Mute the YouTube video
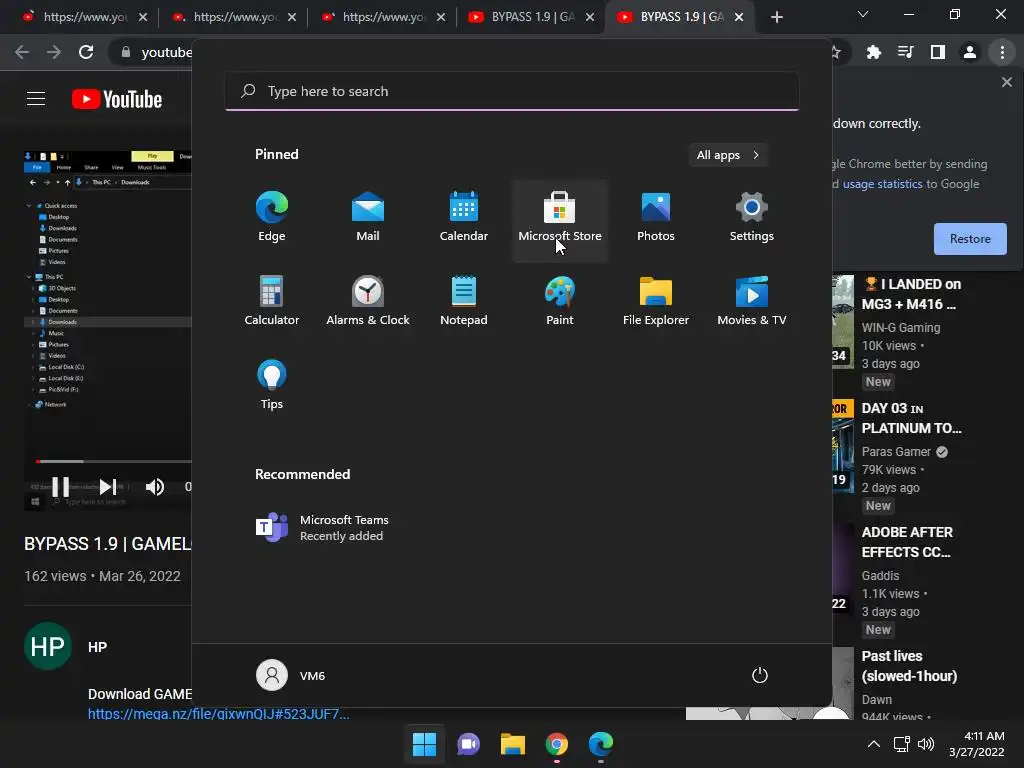This screenshot has width=1024, height=768. point(155,487)
